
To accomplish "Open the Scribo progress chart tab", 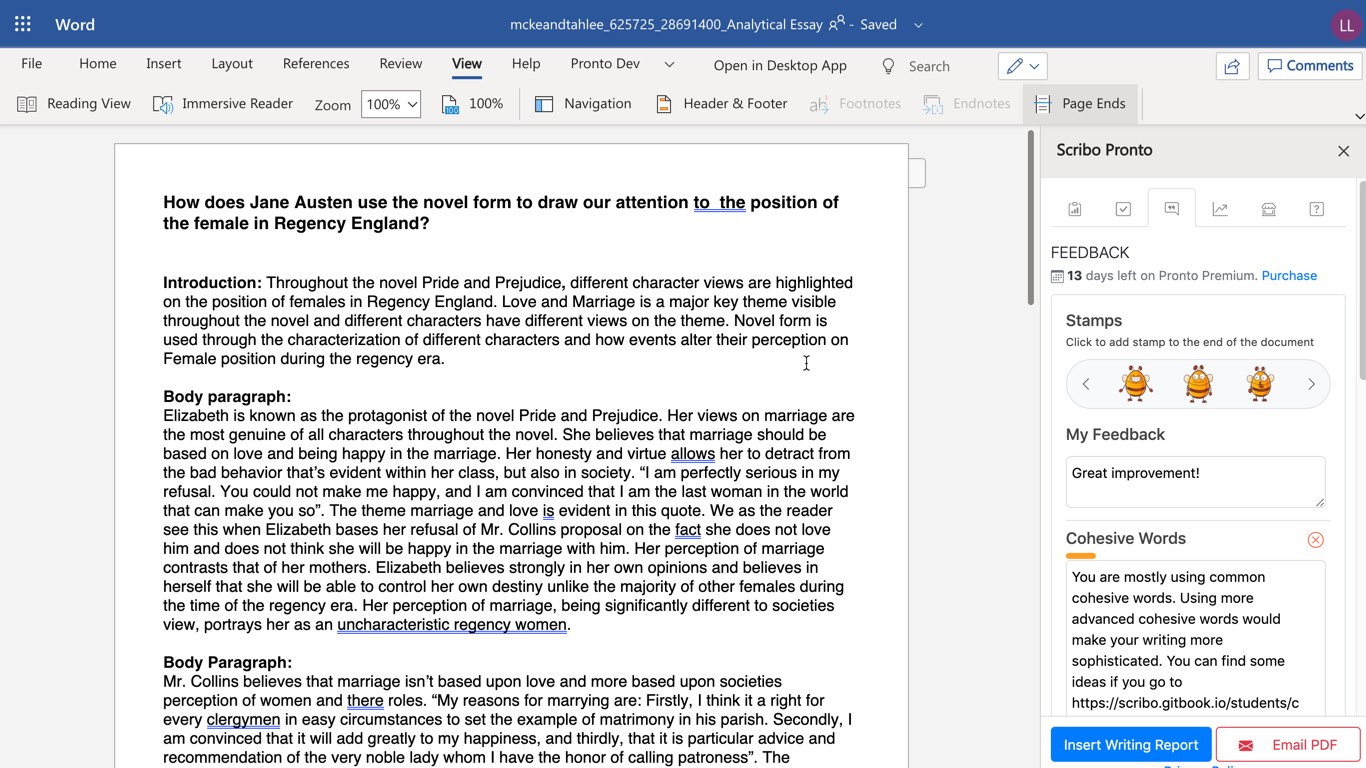I will 1220,209.
